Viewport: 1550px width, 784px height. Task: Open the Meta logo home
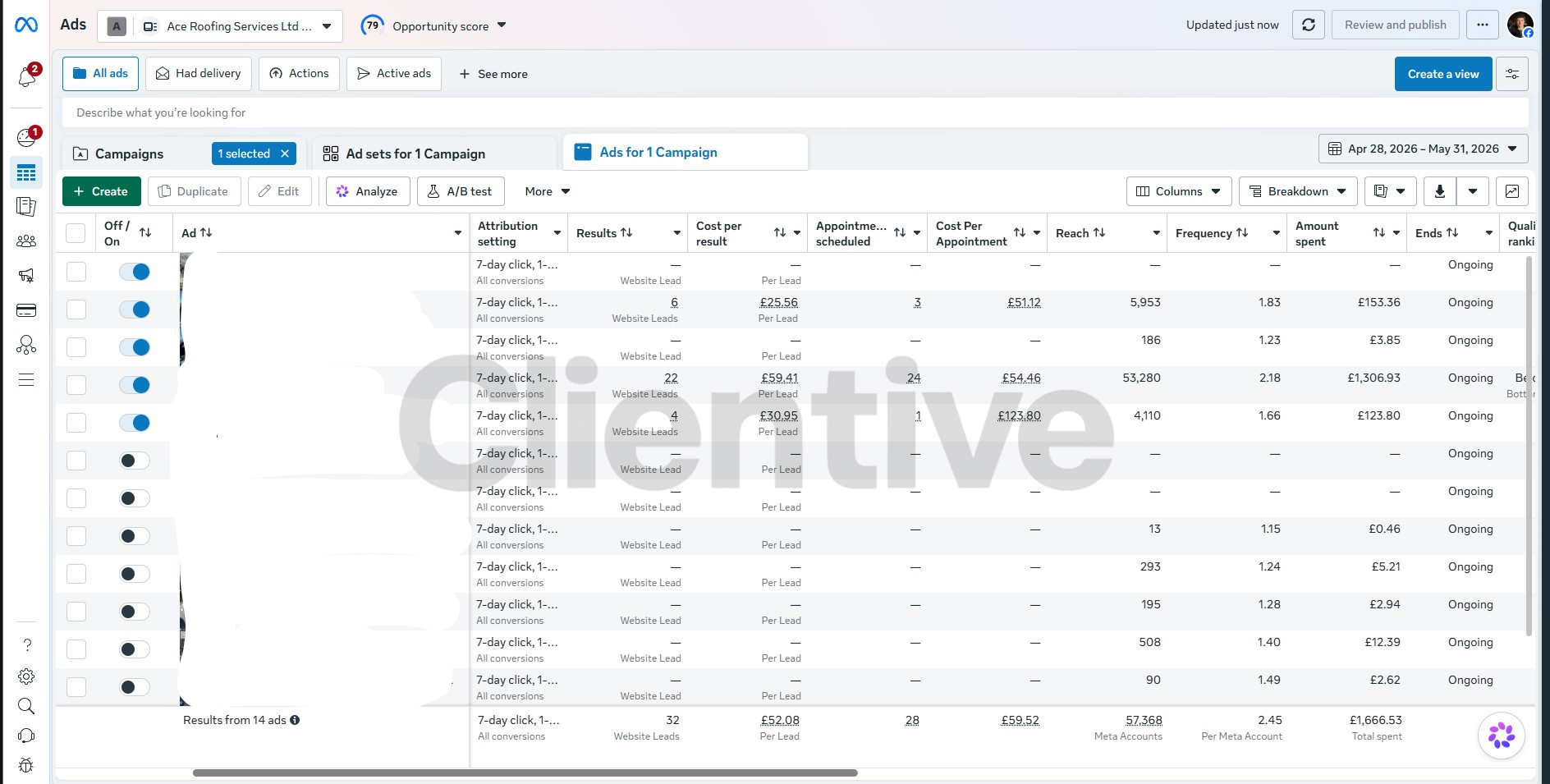pyautogui.click(x=26, y=25)
